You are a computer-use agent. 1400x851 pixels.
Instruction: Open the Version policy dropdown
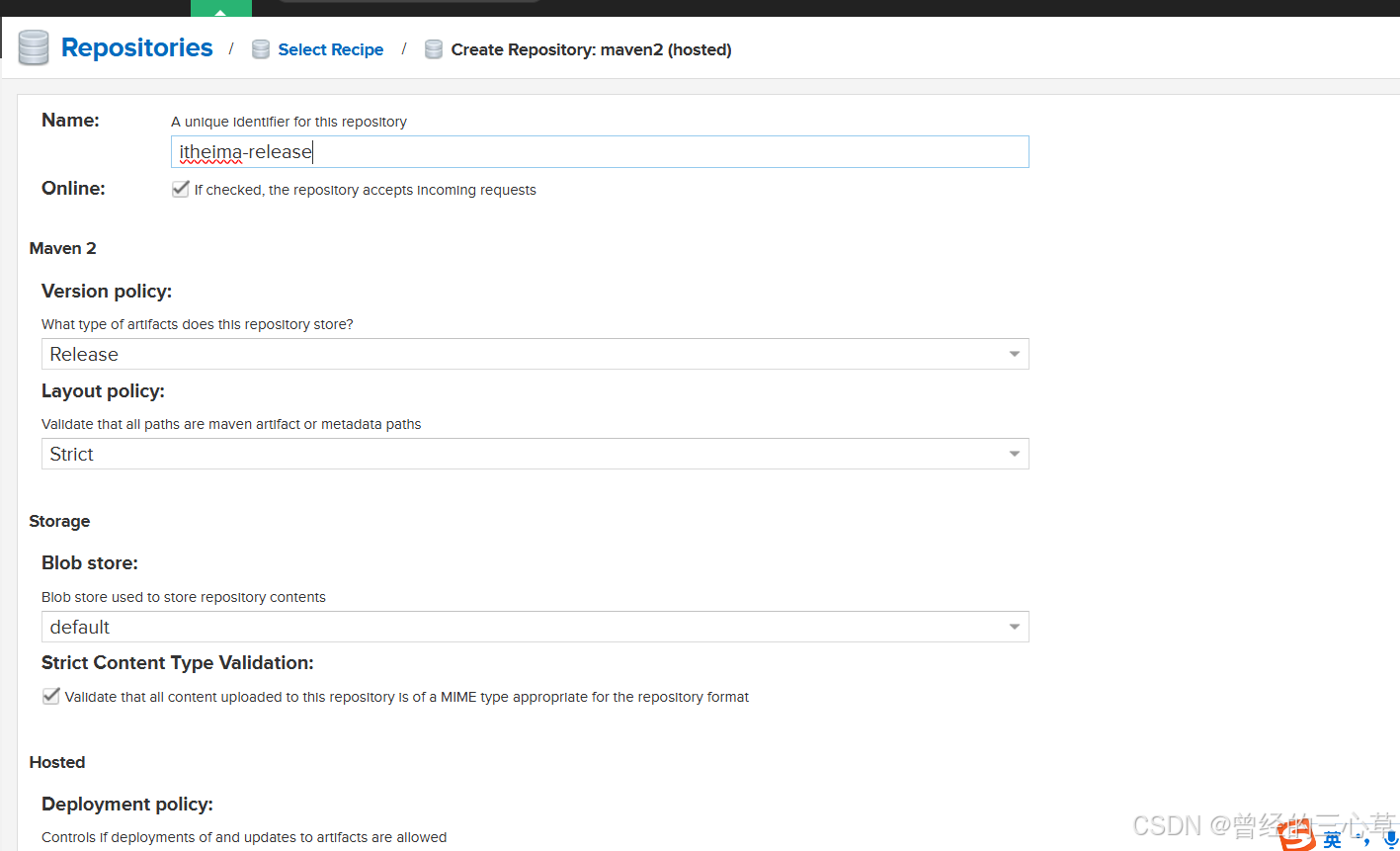(x=535, y=354)
